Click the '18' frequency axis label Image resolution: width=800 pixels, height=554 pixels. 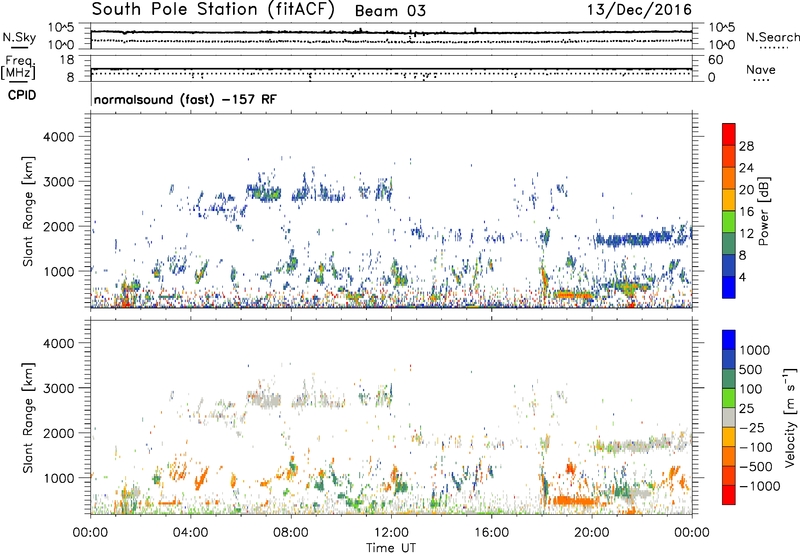[67, 60]
